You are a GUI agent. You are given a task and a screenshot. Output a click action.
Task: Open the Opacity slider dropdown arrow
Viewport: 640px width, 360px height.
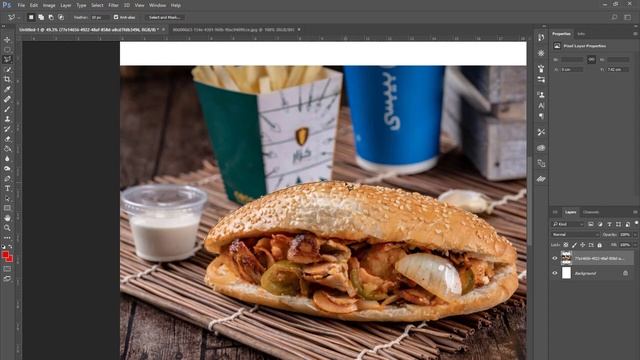635,235
